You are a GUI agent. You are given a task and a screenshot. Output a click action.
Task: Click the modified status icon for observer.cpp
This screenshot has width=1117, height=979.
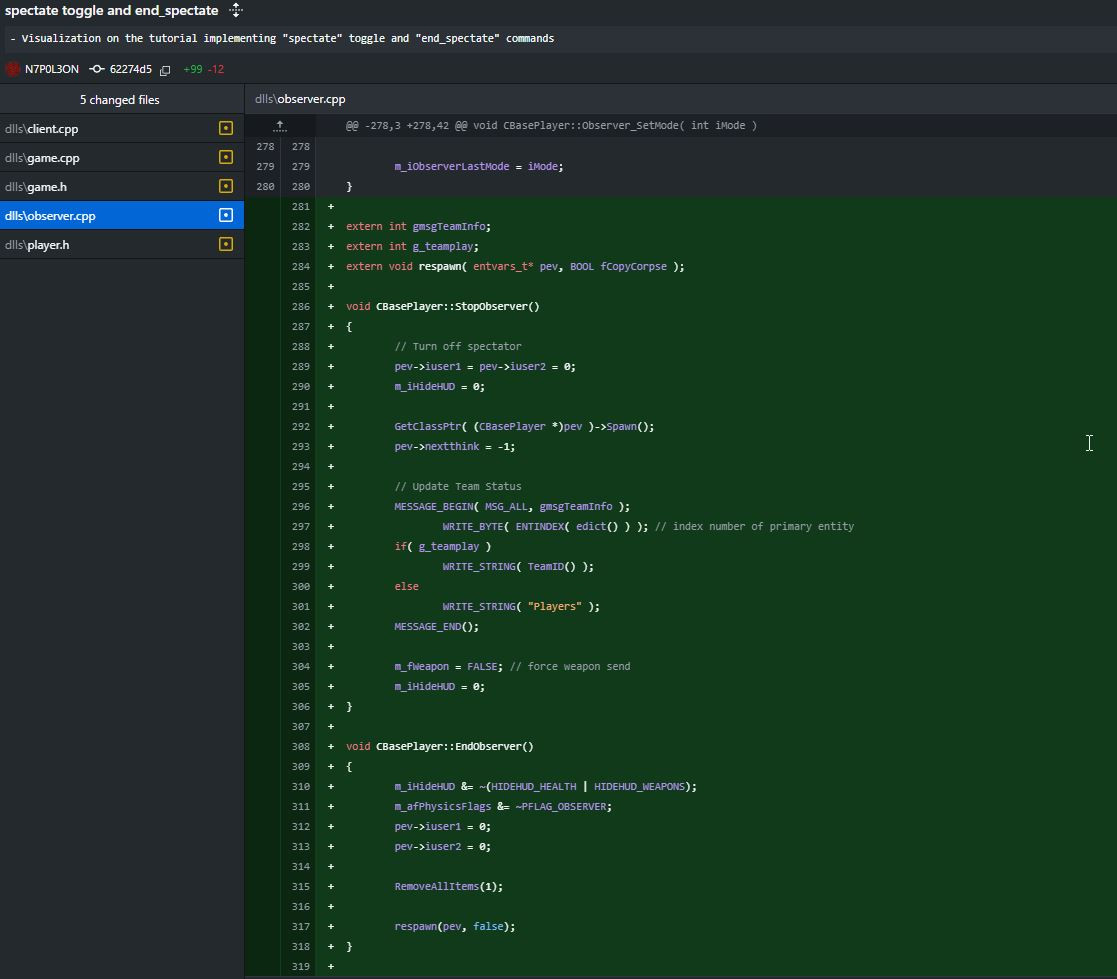coord(226,215)
